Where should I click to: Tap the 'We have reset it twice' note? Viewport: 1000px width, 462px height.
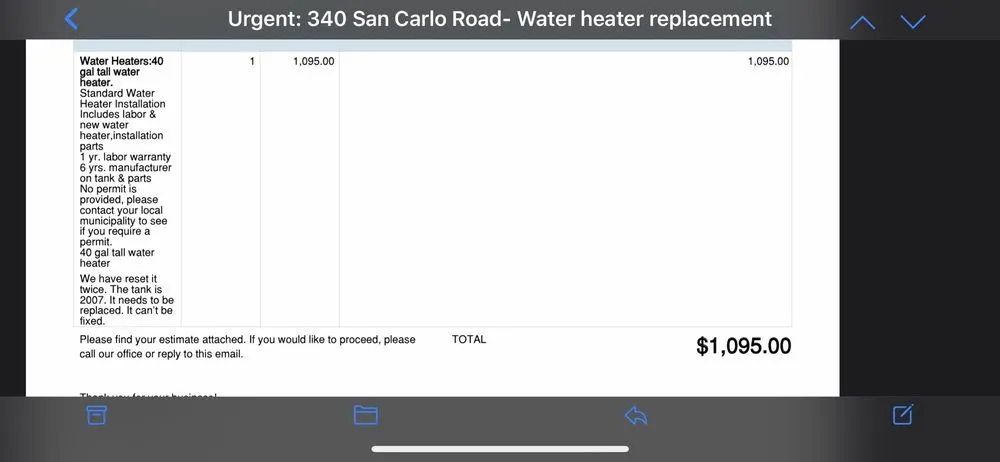point(126,300)
